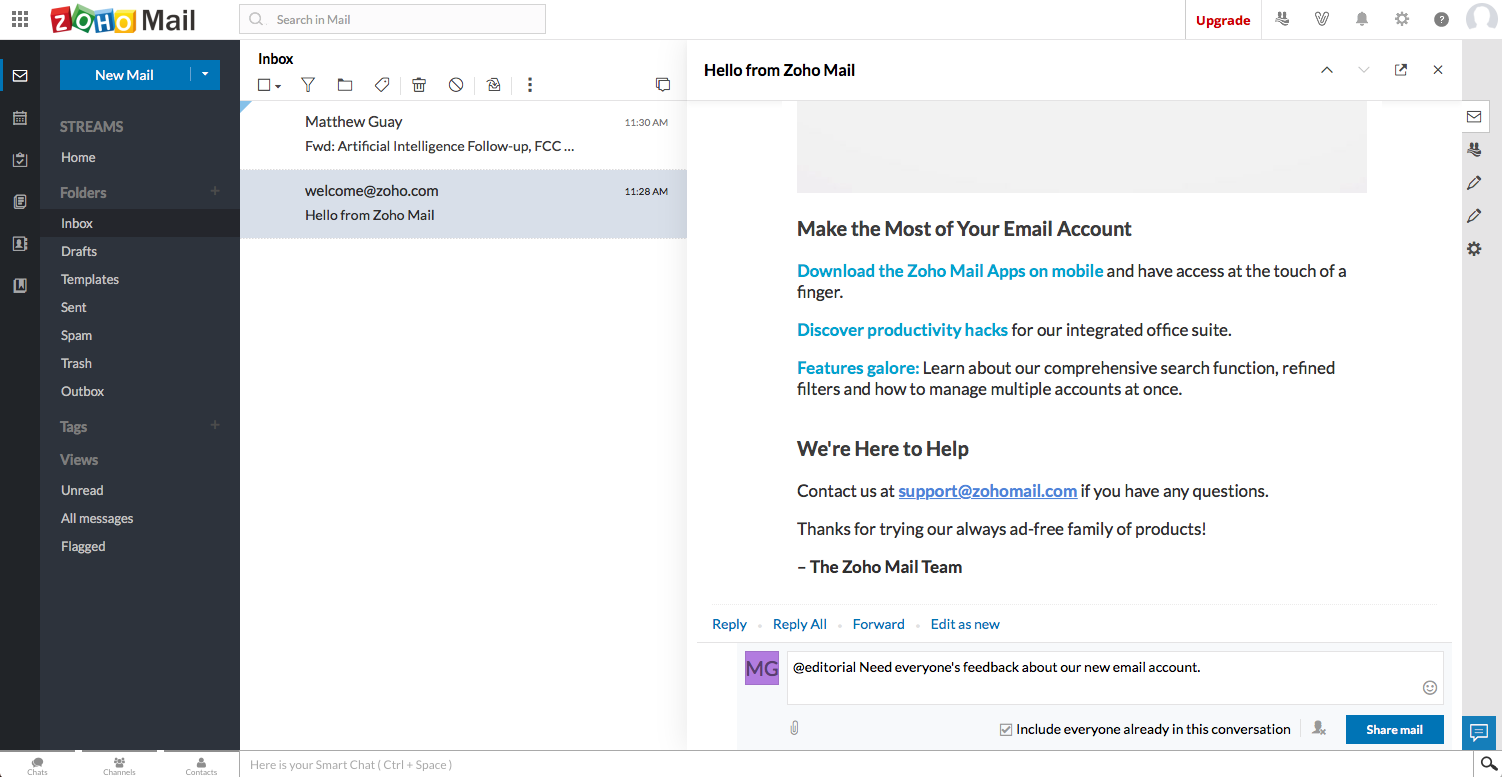Click the tag label icon in toolbar
This screenshot has width=1502, height=777.
click(382, 85)
